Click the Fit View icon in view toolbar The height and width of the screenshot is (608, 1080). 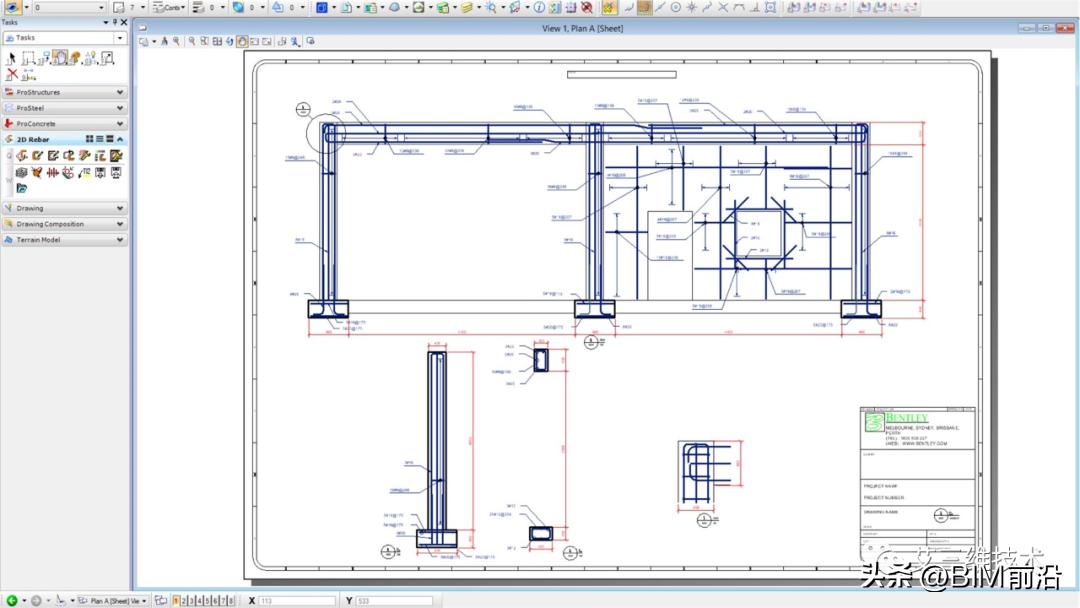point(216,42)
